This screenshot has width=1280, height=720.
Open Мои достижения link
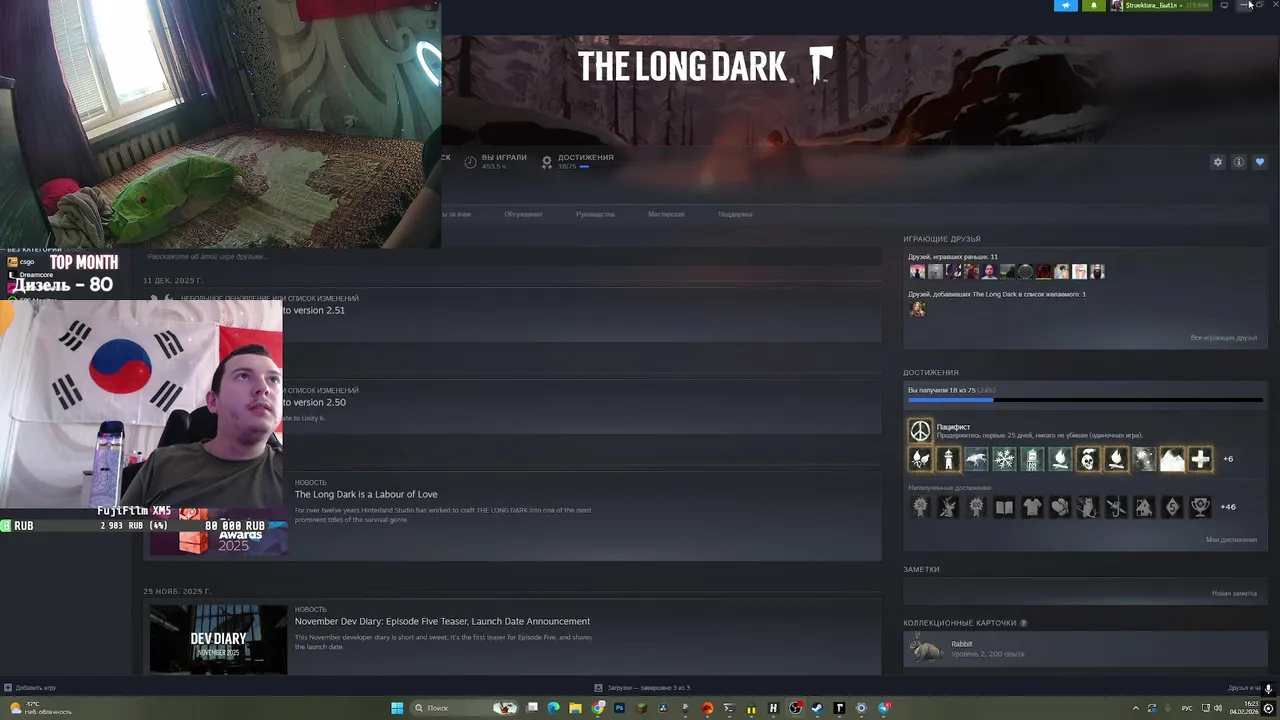[x=1231, y=540]
